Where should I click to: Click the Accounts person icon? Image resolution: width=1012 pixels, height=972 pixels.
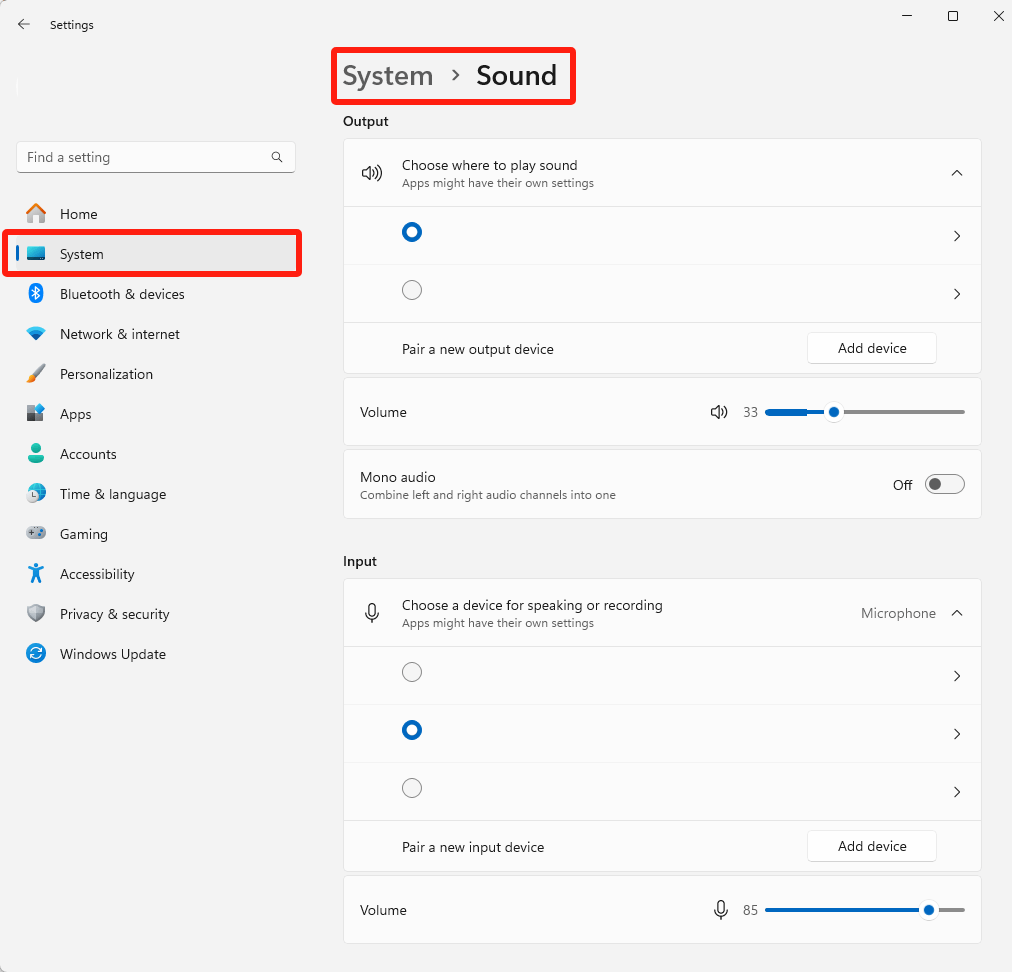click(36, 454)
